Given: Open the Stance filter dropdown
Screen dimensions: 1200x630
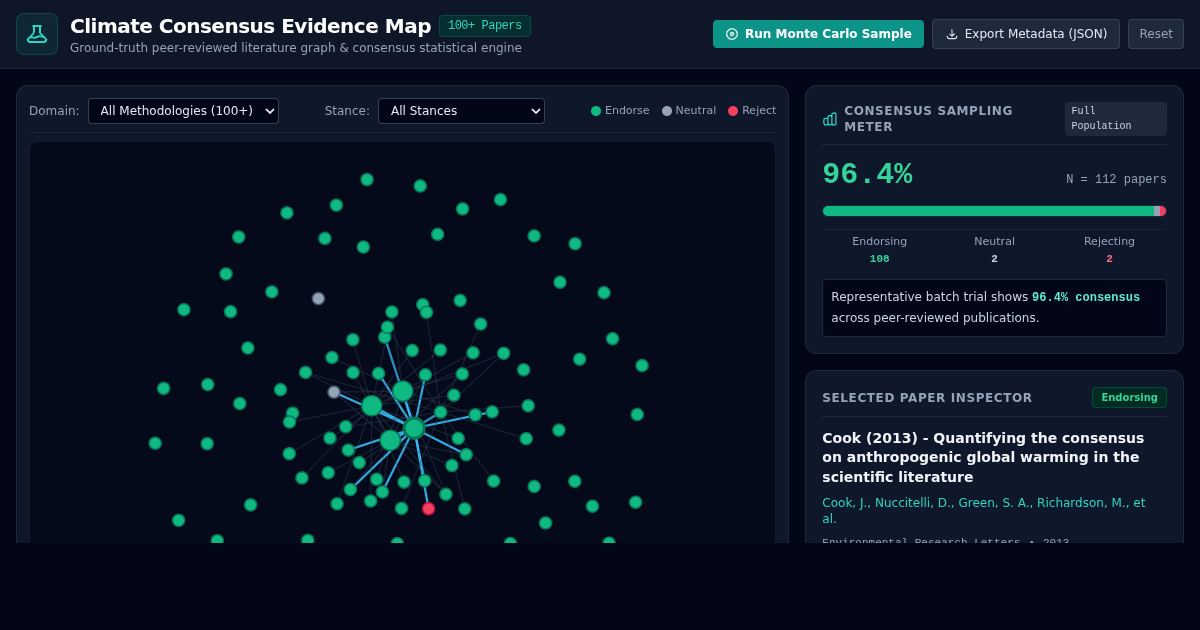Looking at the screenshot, I should (461, 111).
